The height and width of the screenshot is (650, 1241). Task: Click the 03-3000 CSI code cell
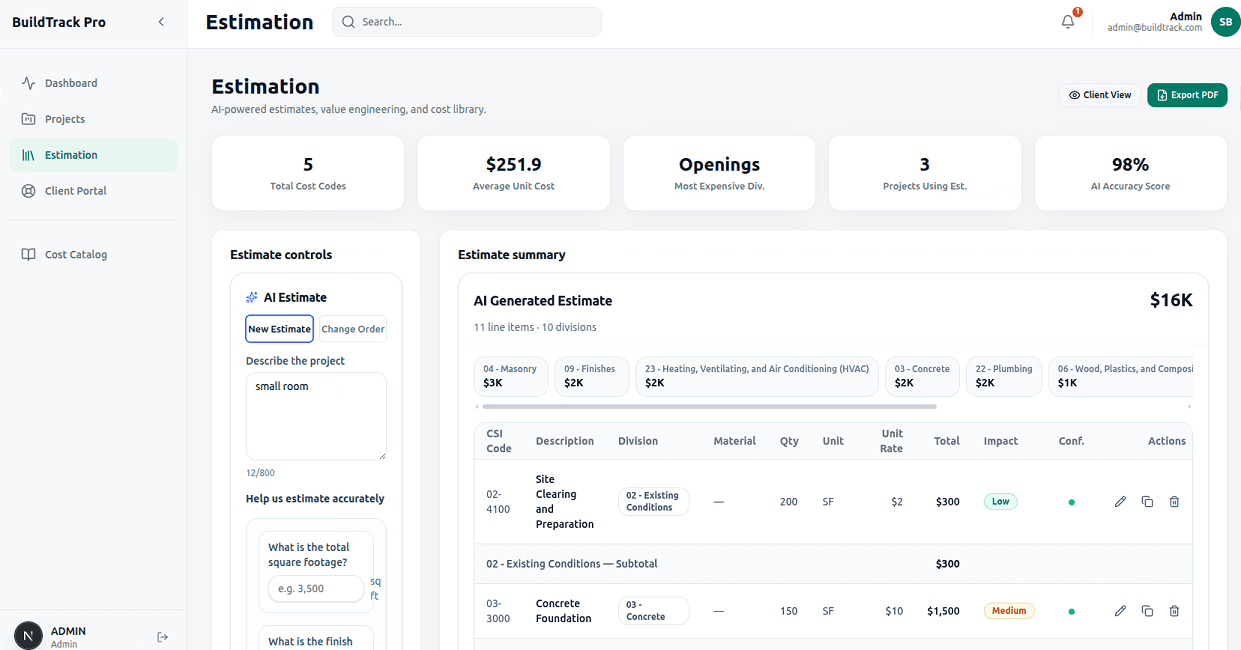pyautogui.click(x=498, y=611)
